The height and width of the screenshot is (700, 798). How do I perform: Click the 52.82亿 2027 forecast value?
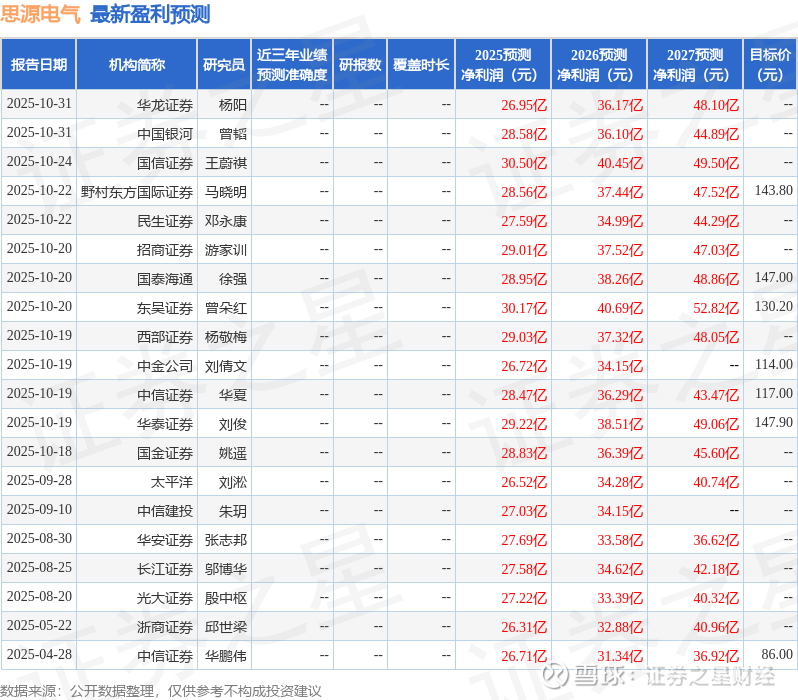point(716,309)
